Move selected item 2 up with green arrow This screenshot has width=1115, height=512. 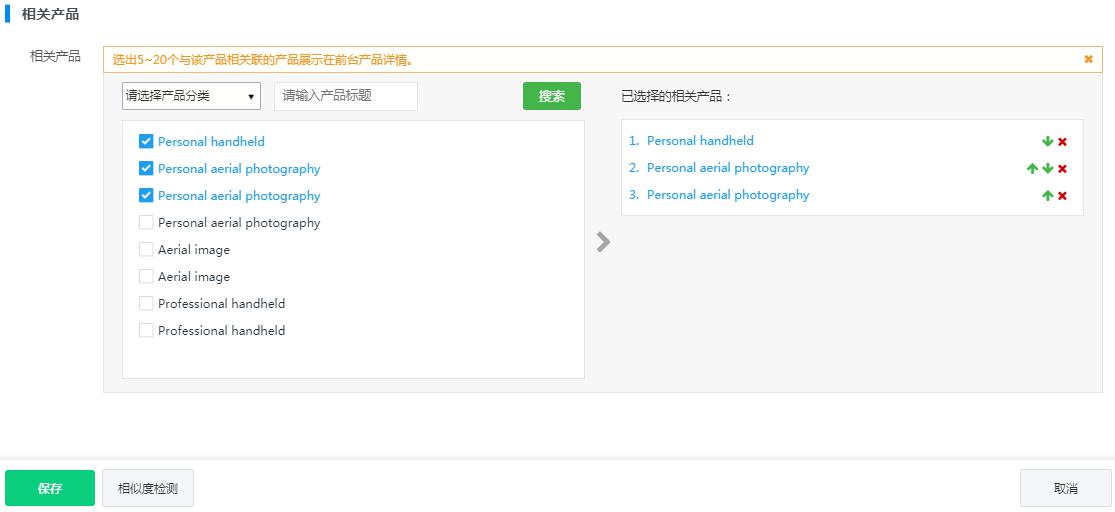[1032, 169]
